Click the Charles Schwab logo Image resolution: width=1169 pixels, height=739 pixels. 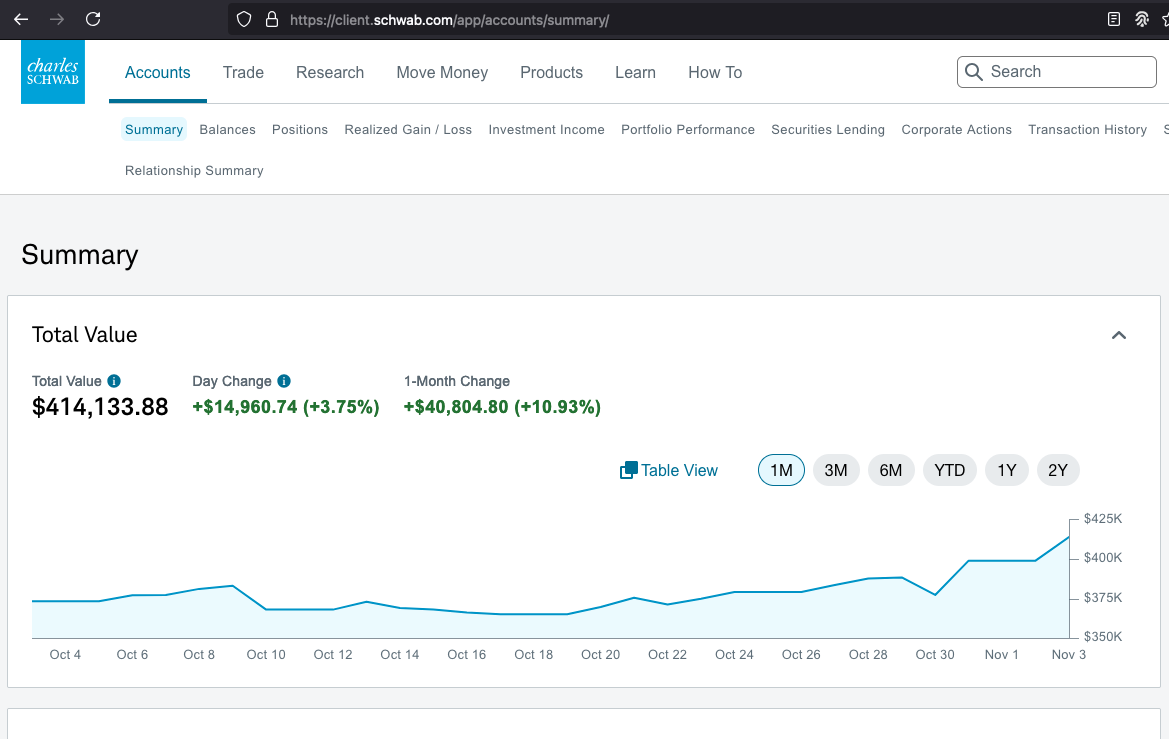pyautogui.click(x=53, y=72)
